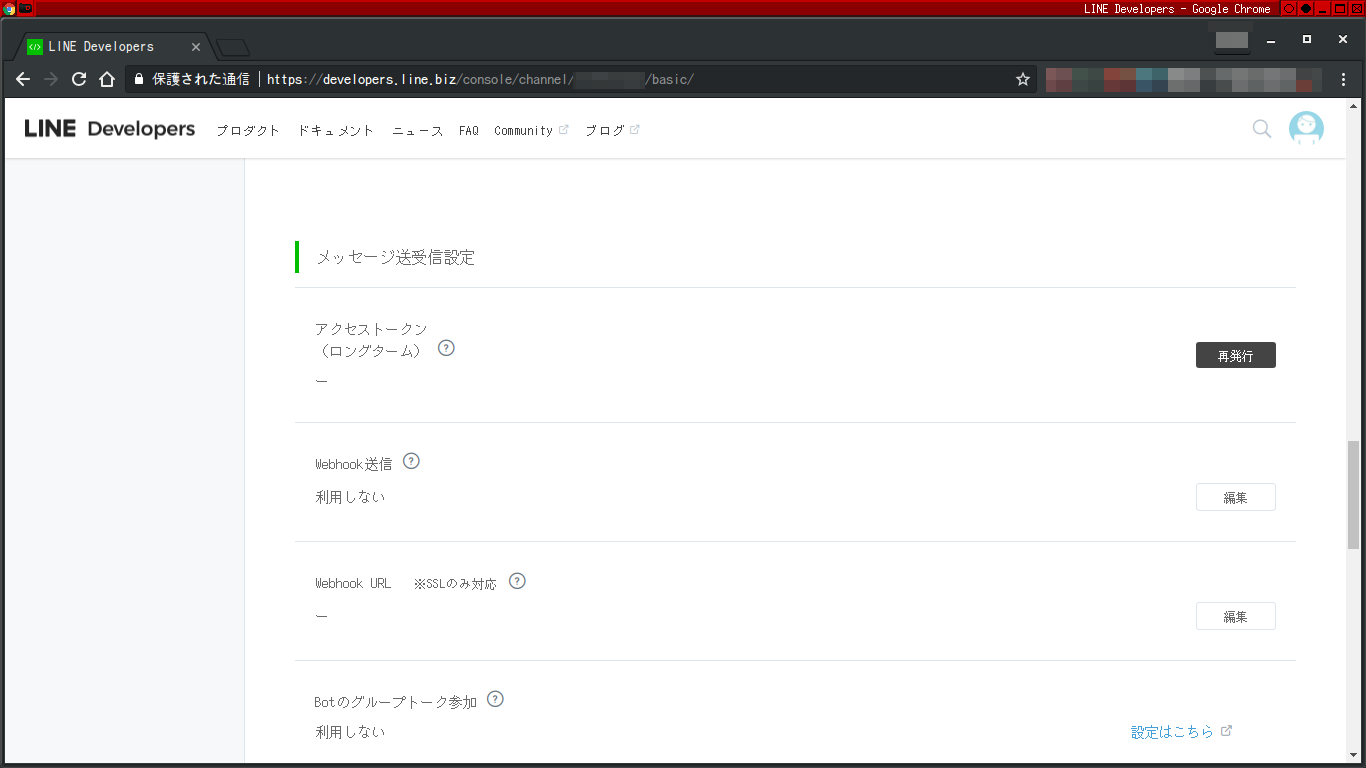Click the Webhook送信 question mark icon
The width and height of the screenshot is (1366, 768).
[411, 460]
